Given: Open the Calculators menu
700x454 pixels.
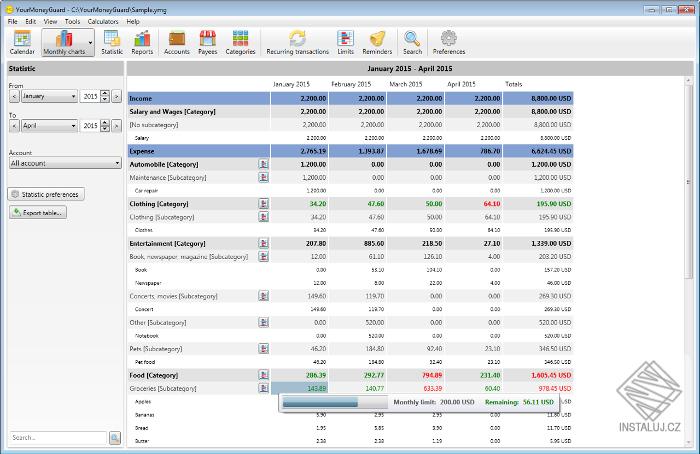Looking at the screenshot, I should (x=103, y=21).
